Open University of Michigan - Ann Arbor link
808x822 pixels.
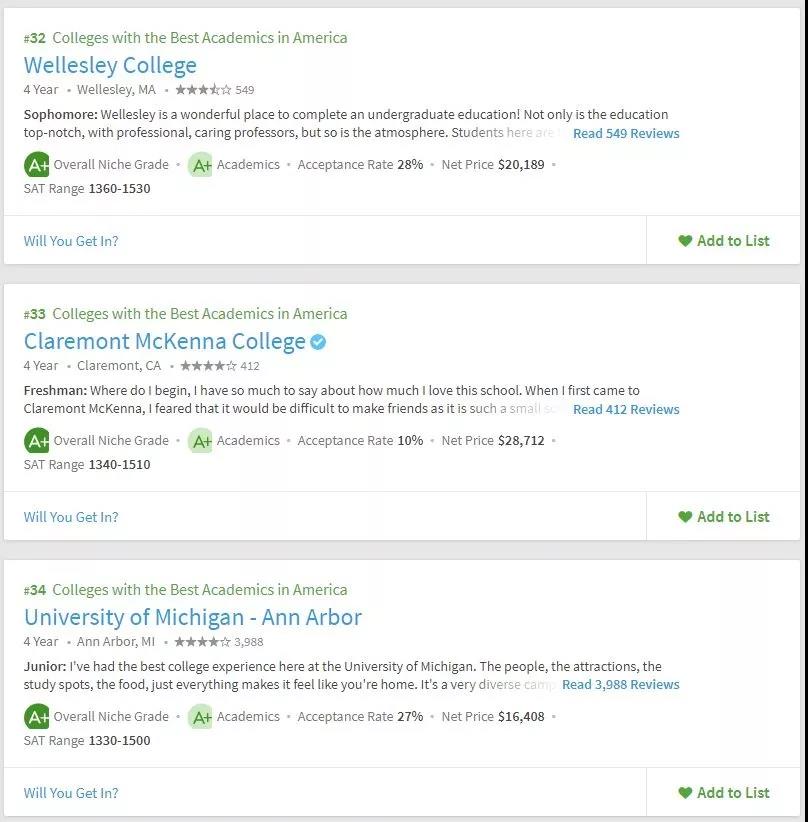tap(193, 618)
